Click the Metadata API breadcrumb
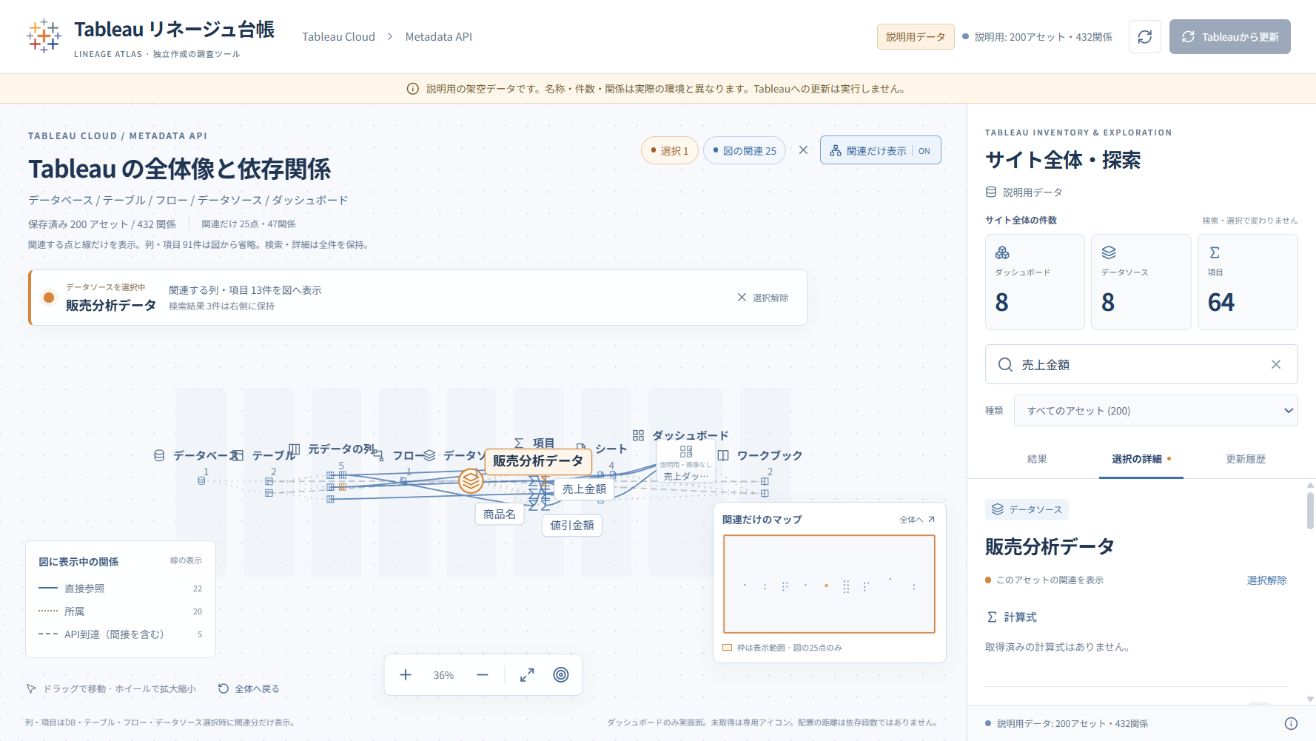 point(438,37)
